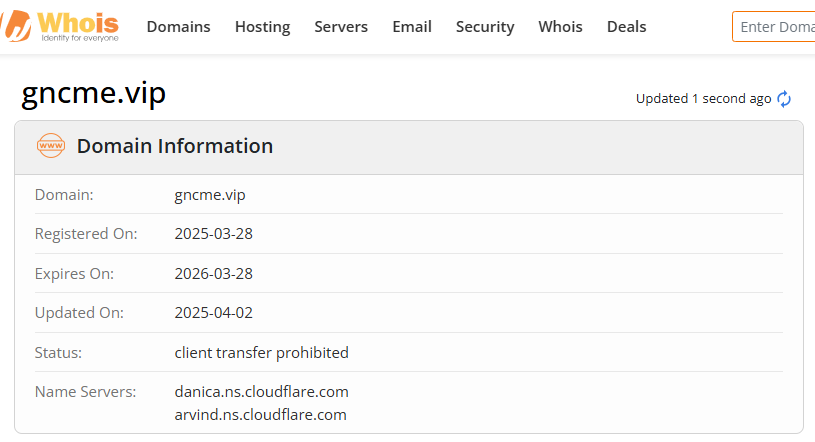Click the Enter Domain search field
Screen dimensions: 815x442
776,27
